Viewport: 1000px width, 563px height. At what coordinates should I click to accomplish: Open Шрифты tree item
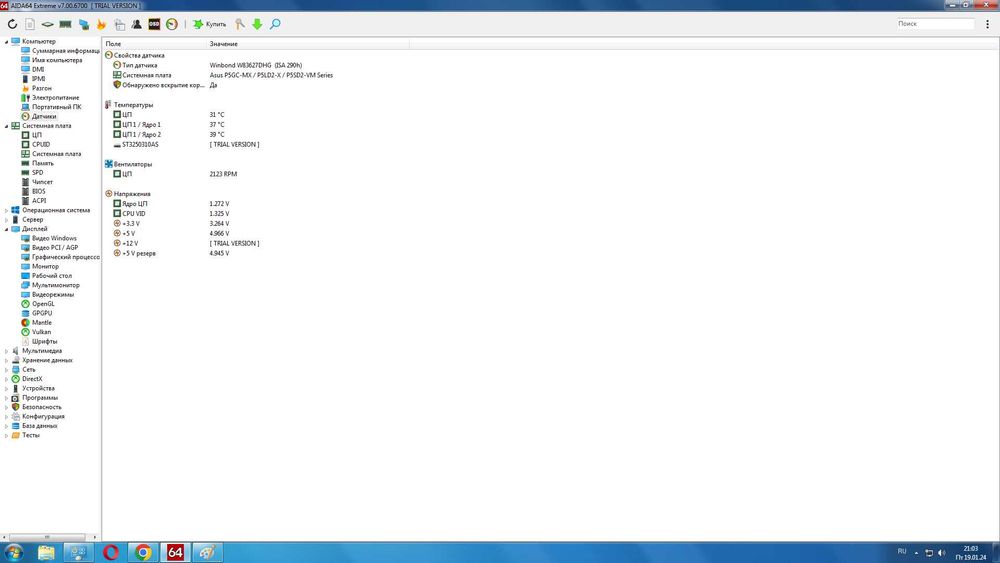(x=45, y=342)
